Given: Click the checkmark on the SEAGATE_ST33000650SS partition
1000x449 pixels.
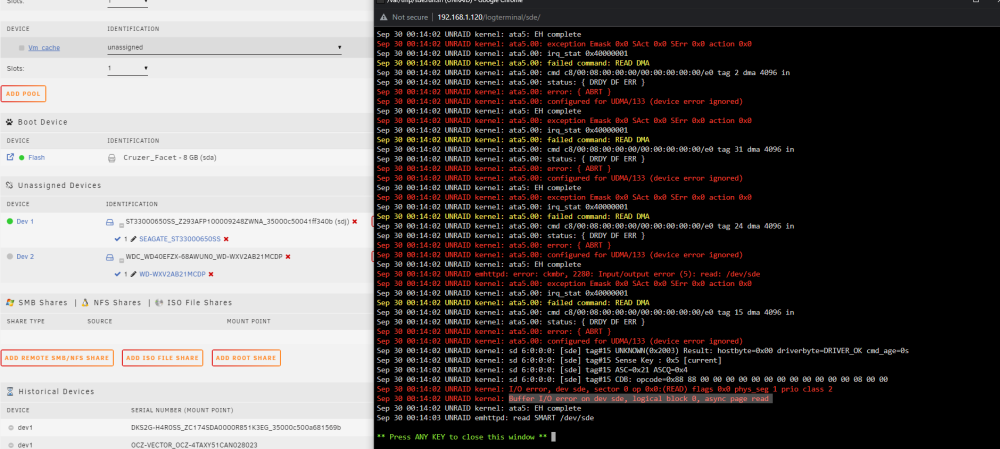Looking at the screenshot, I should 117,239.
